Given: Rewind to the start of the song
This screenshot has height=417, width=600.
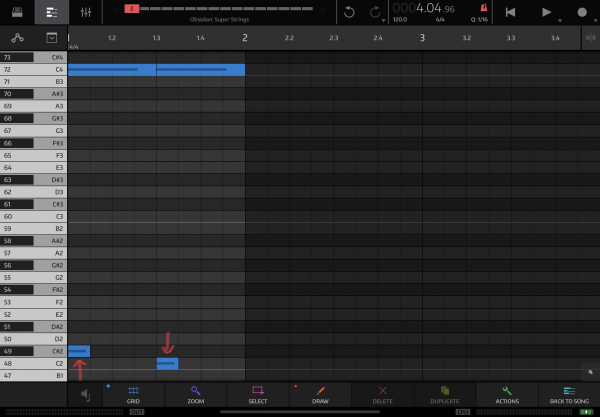Looking at the screenshot, I should click(x=510, y=12).
